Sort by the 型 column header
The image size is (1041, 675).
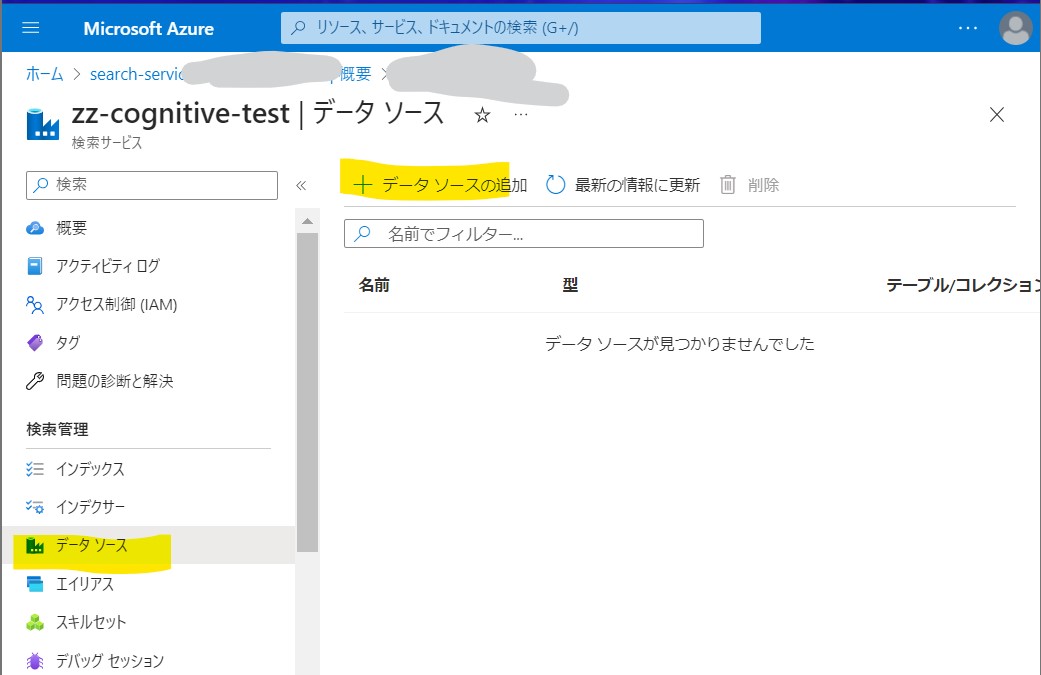[x=570, y=285]
